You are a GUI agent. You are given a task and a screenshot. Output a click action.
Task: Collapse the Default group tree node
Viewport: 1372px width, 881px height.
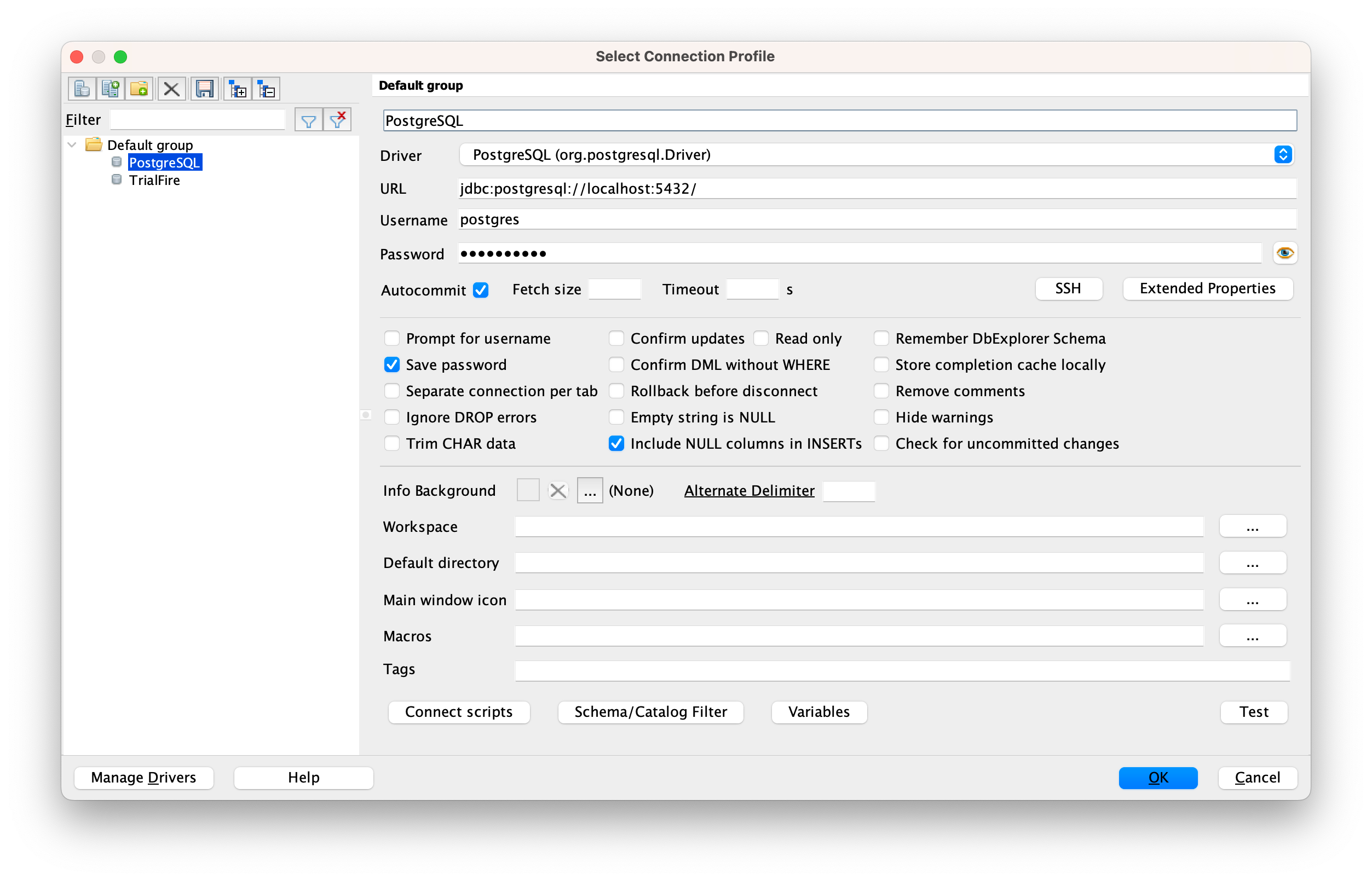[x=72, y=144]
